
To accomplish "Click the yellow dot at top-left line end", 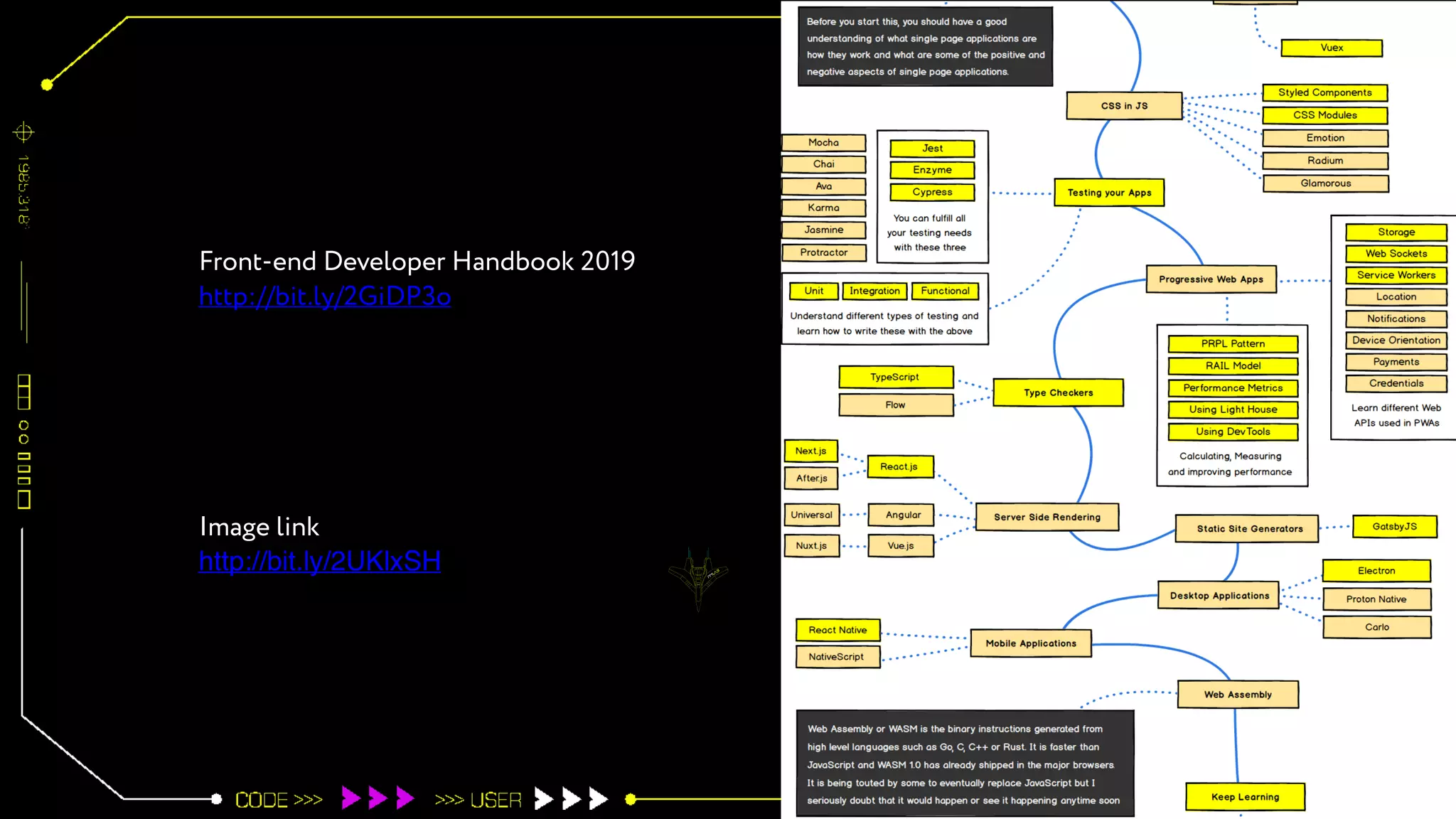I will (x=47, y=85).
